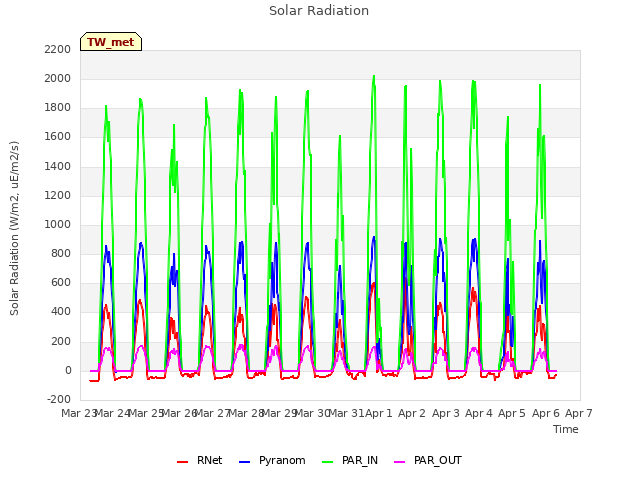Click the 1800 y-axis tick label

point(58,108)
